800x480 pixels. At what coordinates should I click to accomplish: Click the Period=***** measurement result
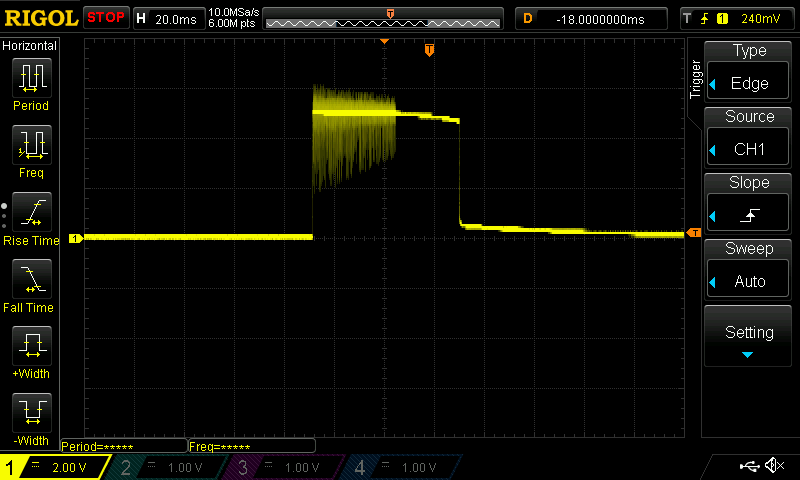click(123, 446)
